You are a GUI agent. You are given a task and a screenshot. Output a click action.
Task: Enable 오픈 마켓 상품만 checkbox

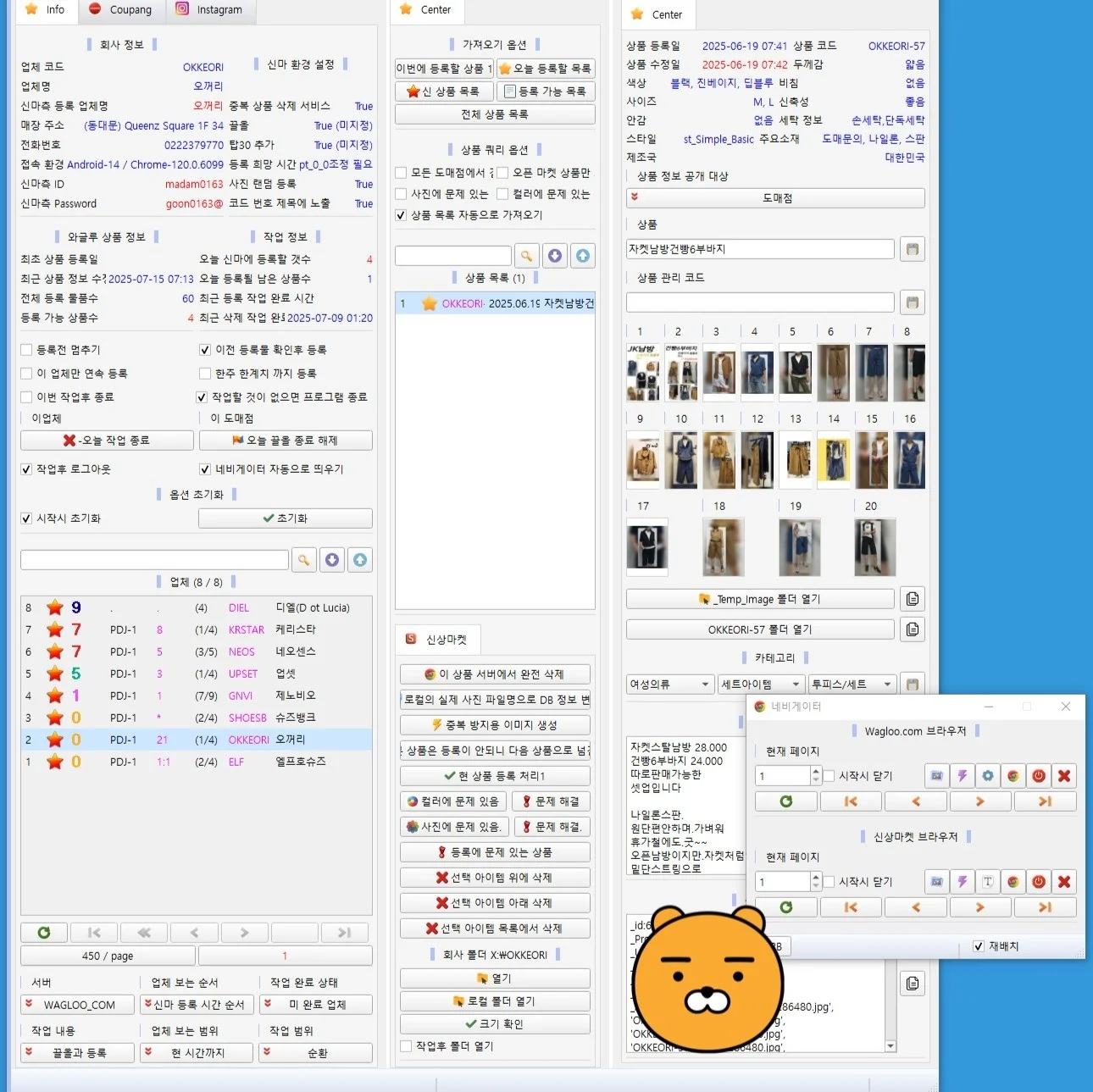(502, 173)
